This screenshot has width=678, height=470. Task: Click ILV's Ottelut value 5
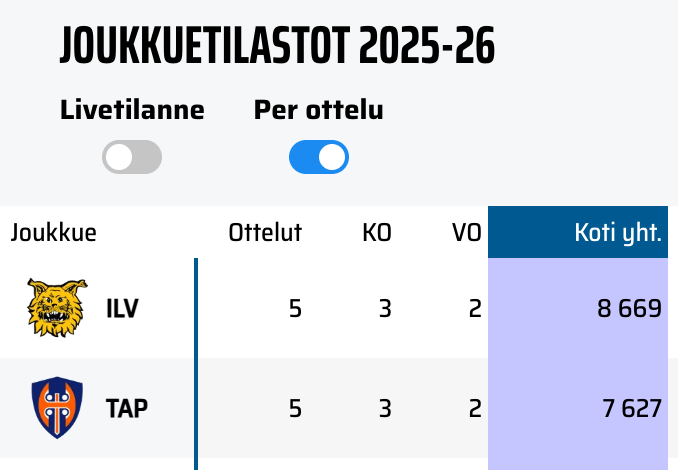[x=295, y=309]
